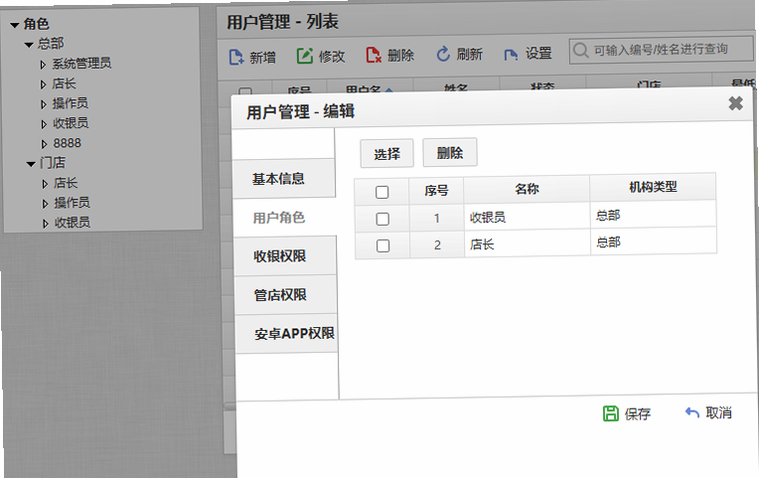Image resolution: width=759 pixels, height=478 pixels.
Task: Close the 用户管理 - 编辑 dialog
Action: pyautogui.click(x=736, y=103)
